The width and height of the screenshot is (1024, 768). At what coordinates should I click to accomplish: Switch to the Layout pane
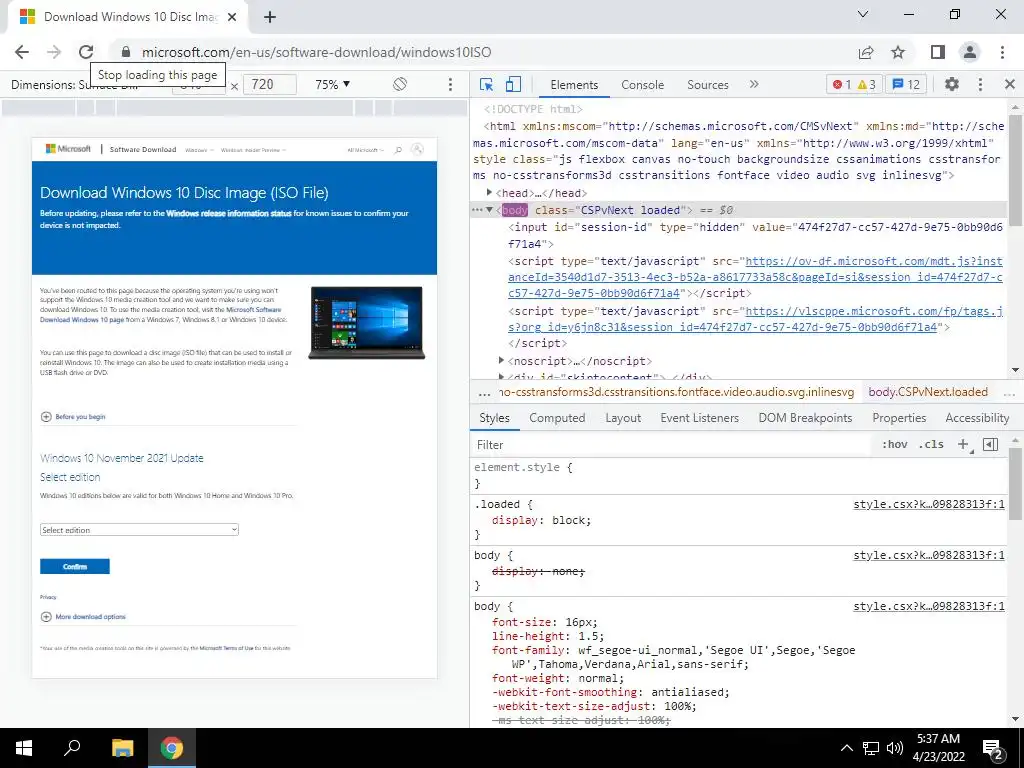(x=623, y=418)
